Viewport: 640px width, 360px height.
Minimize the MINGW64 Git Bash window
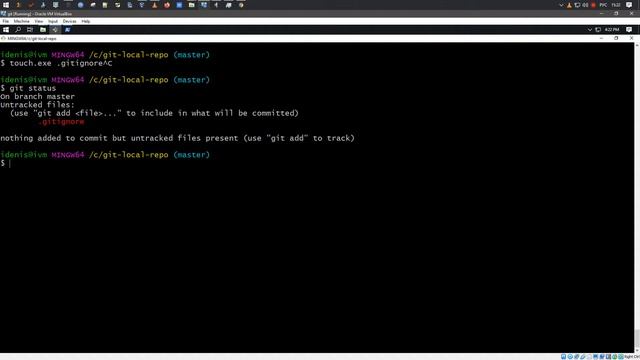[601, 38]
